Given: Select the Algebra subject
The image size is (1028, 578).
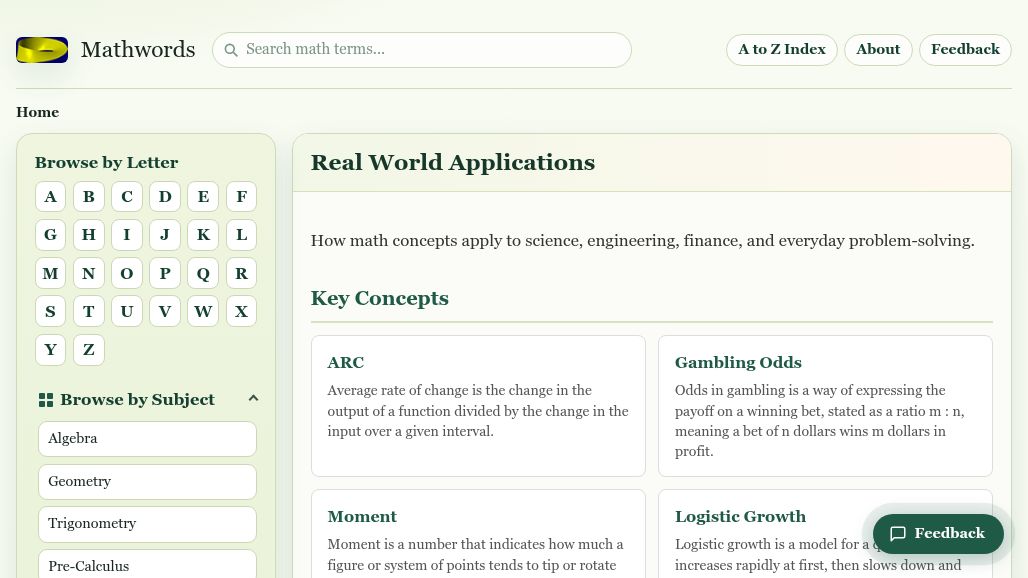Looking at the screenshot, I should 147,439.
